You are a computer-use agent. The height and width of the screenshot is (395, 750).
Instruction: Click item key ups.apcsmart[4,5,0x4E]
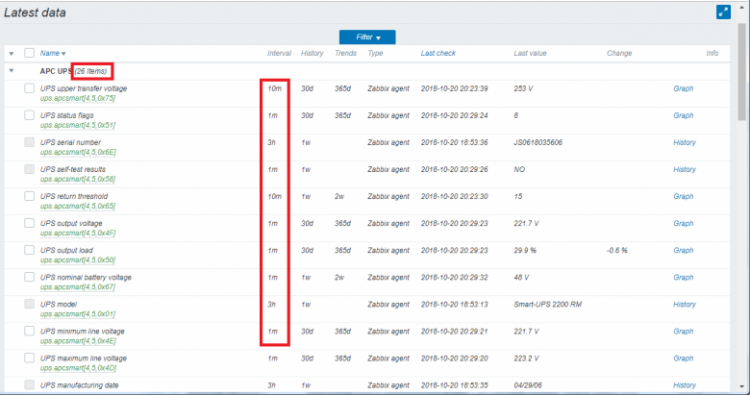click(x=78, y=341)
